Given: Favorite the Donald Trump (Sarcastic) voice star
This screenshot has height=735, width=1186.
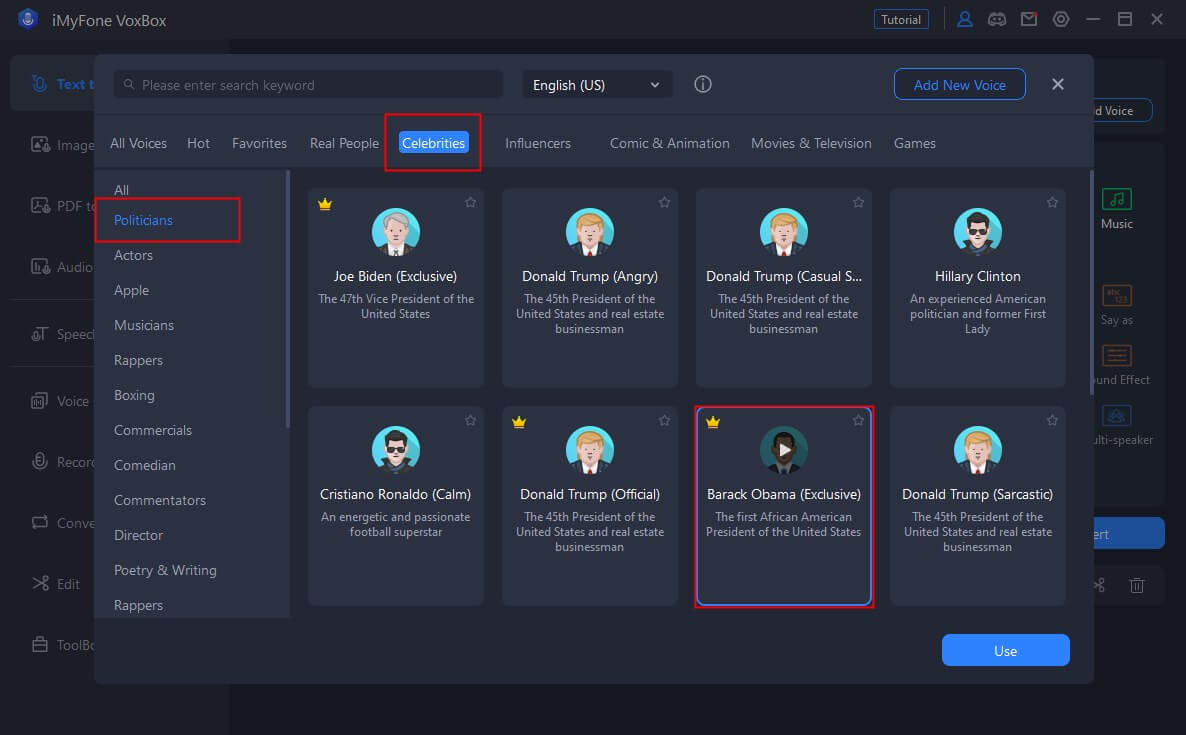Looking at the screenshot, I should (1052, 420).
